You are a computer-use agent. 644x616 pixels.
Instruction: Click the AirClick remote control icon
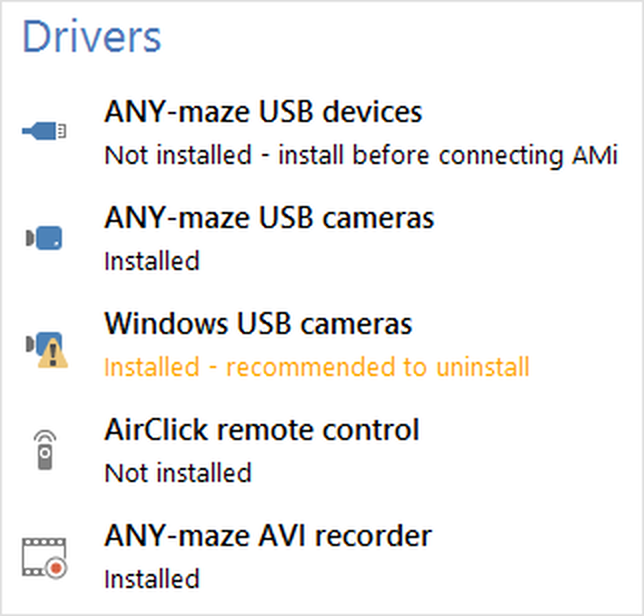tap(44, 451)
